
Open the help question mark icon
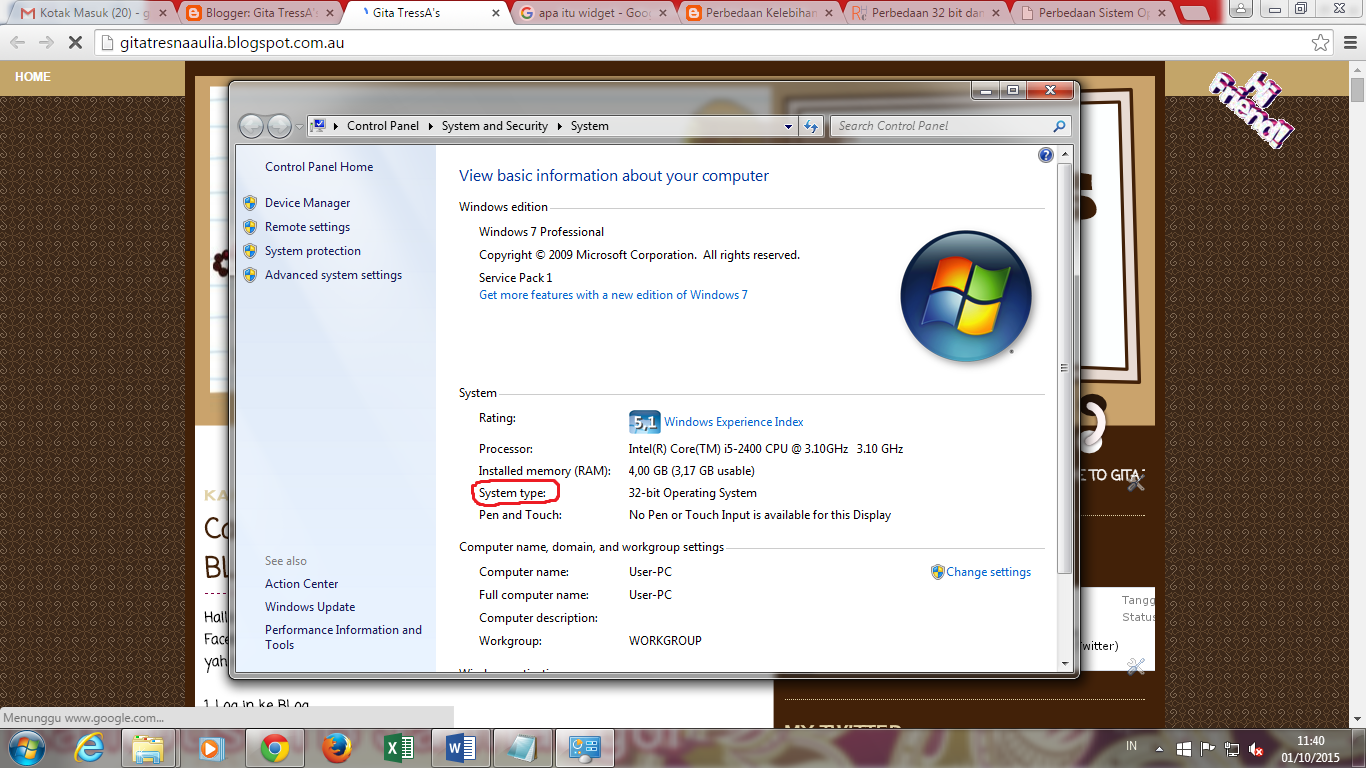1046,155
